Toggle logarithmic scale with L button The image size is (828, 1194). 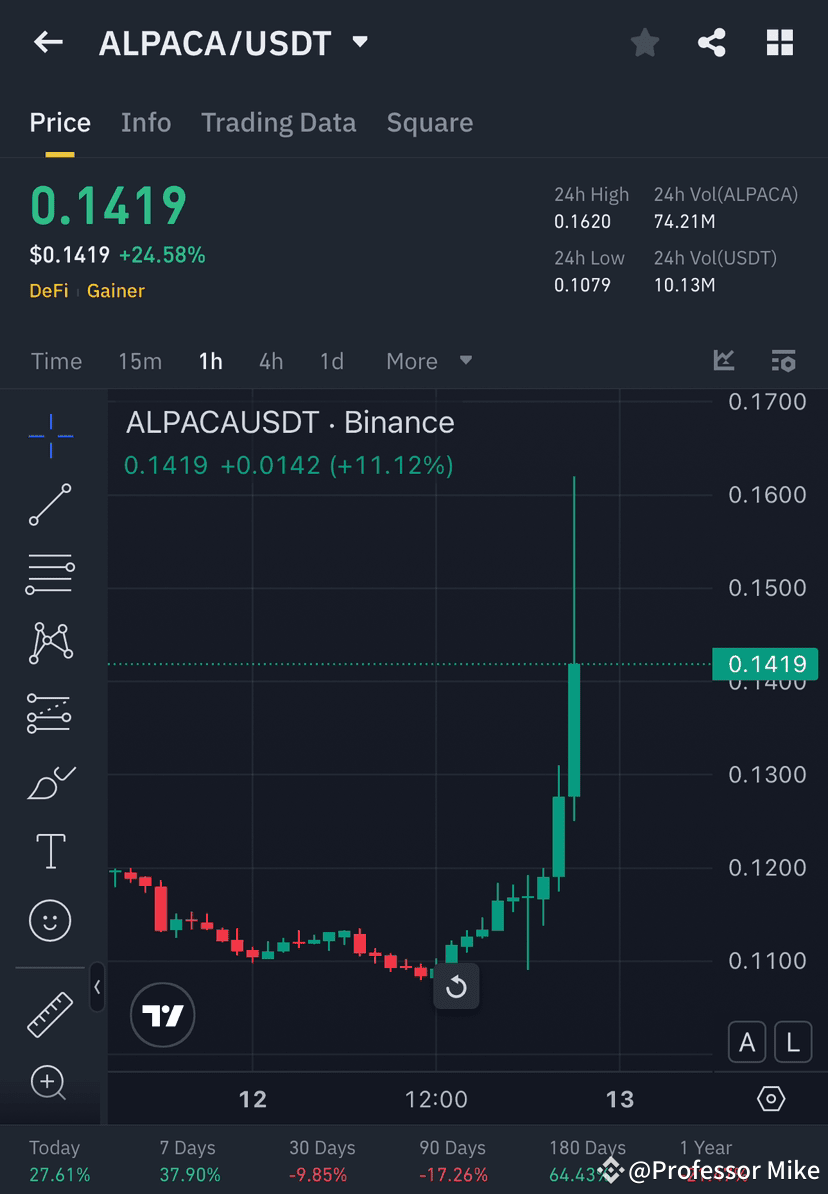(x=793, y=1042)
